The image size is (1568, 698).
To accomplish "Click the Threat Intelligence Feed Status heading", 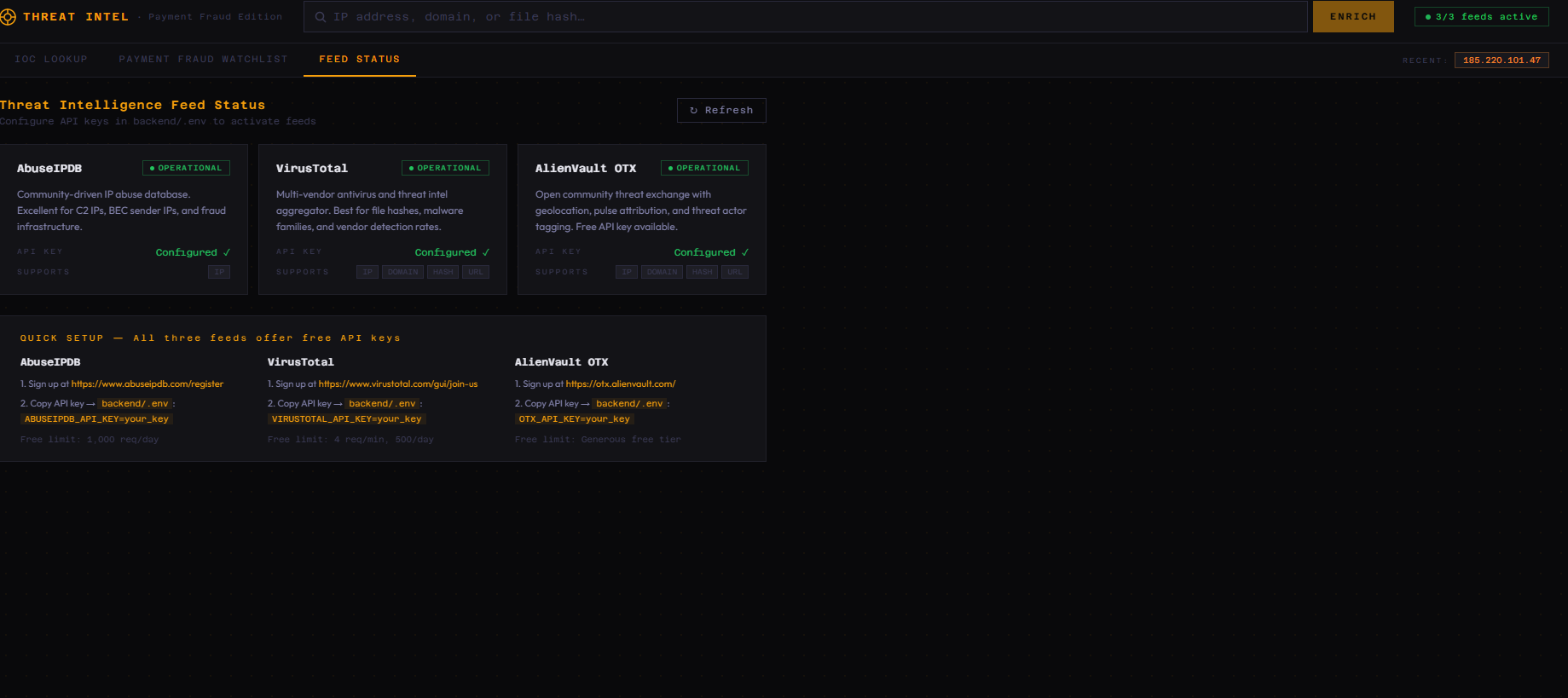I will tap(133, 105).
